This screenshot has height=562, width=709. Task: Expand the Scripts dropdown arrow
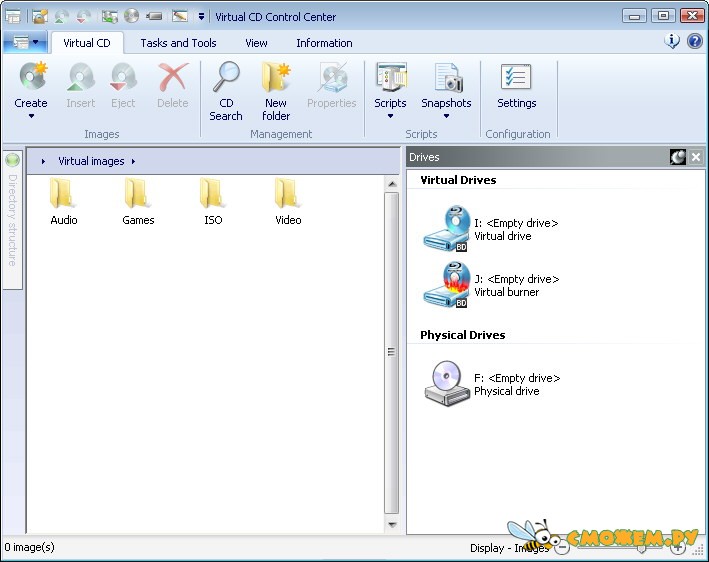(x=390, y=116)
